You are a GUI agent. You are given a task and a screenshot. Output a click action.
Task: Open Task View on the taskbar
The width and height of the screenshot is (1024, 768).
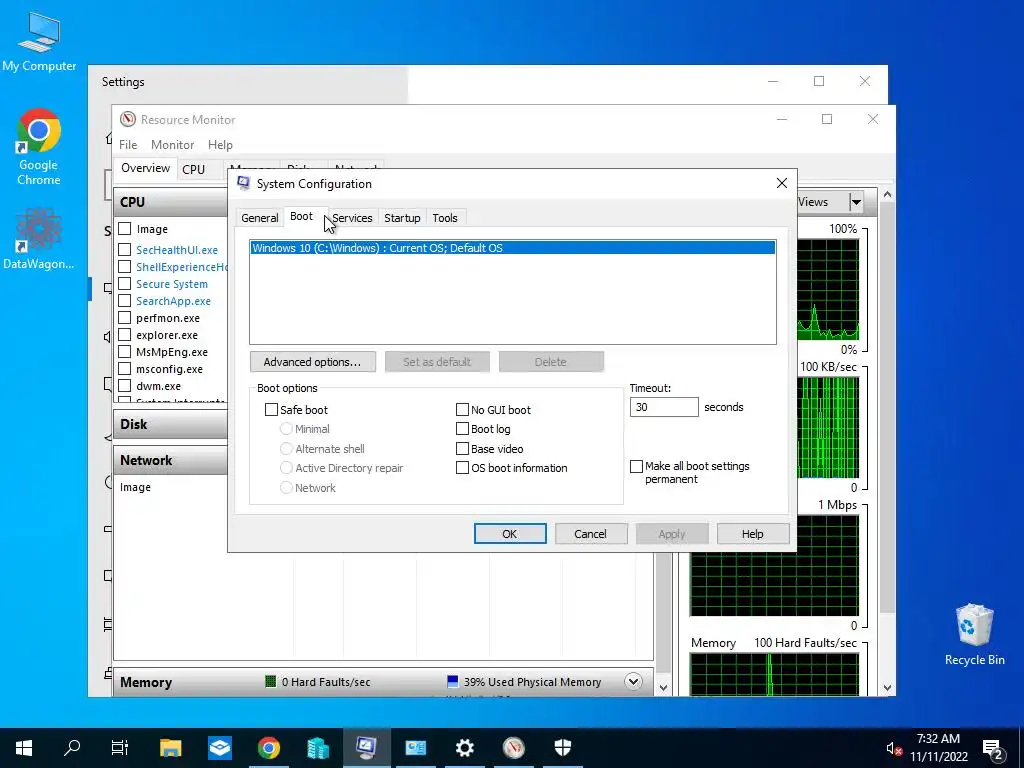pos(120,748)
